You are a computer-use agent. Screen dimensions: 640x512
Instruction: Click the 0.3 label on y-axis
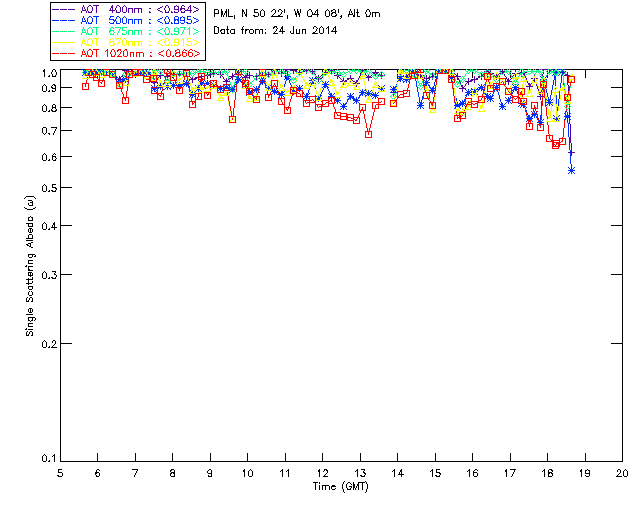coord(49,275)
